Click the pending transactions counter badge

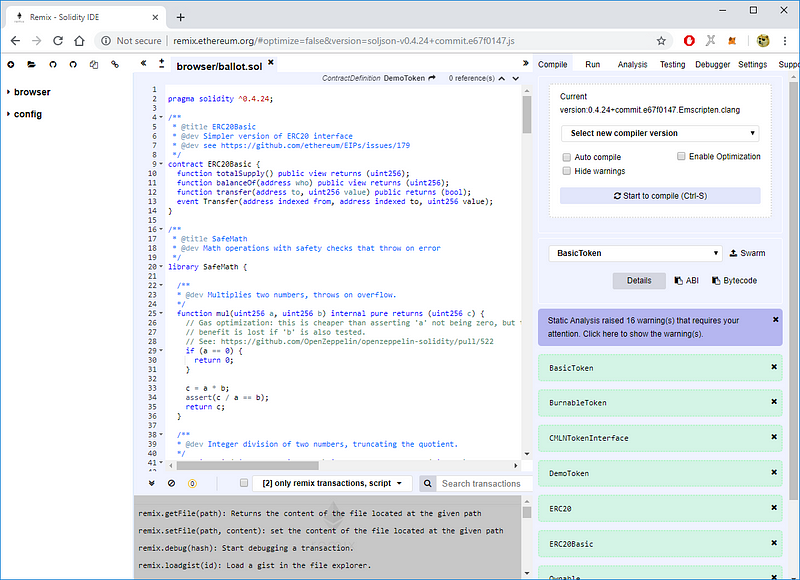pyautogui.click(x=192, y=484)
